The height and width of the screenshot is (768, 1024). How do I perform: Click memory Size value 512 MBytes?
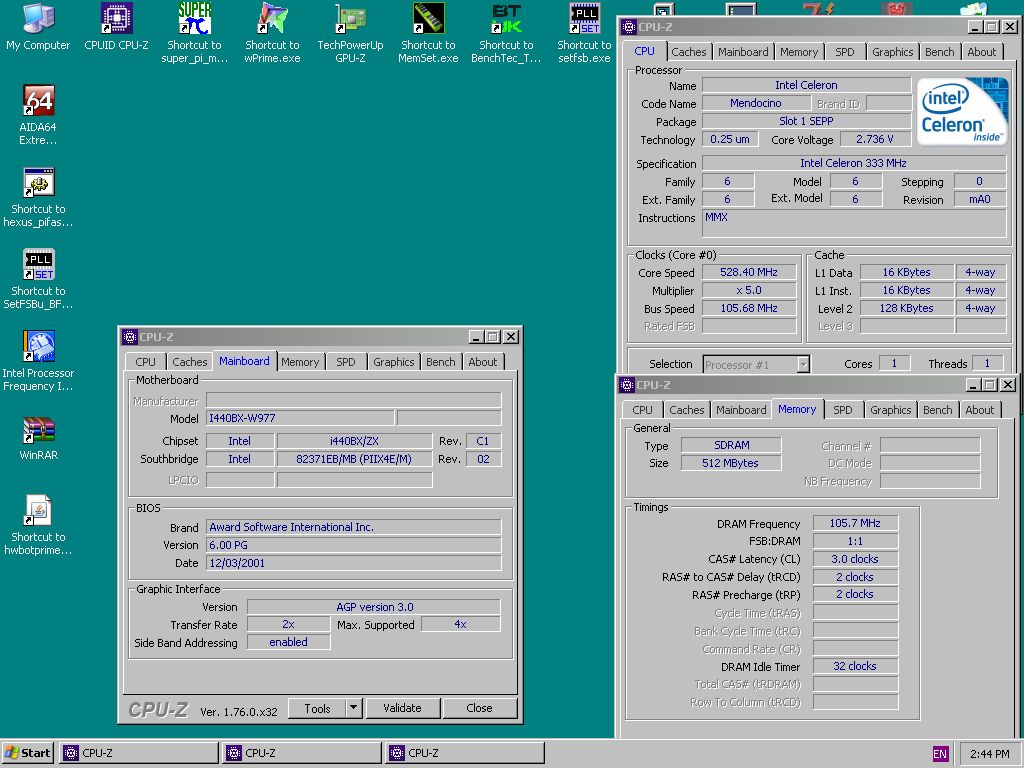click(x=730, y=463)
